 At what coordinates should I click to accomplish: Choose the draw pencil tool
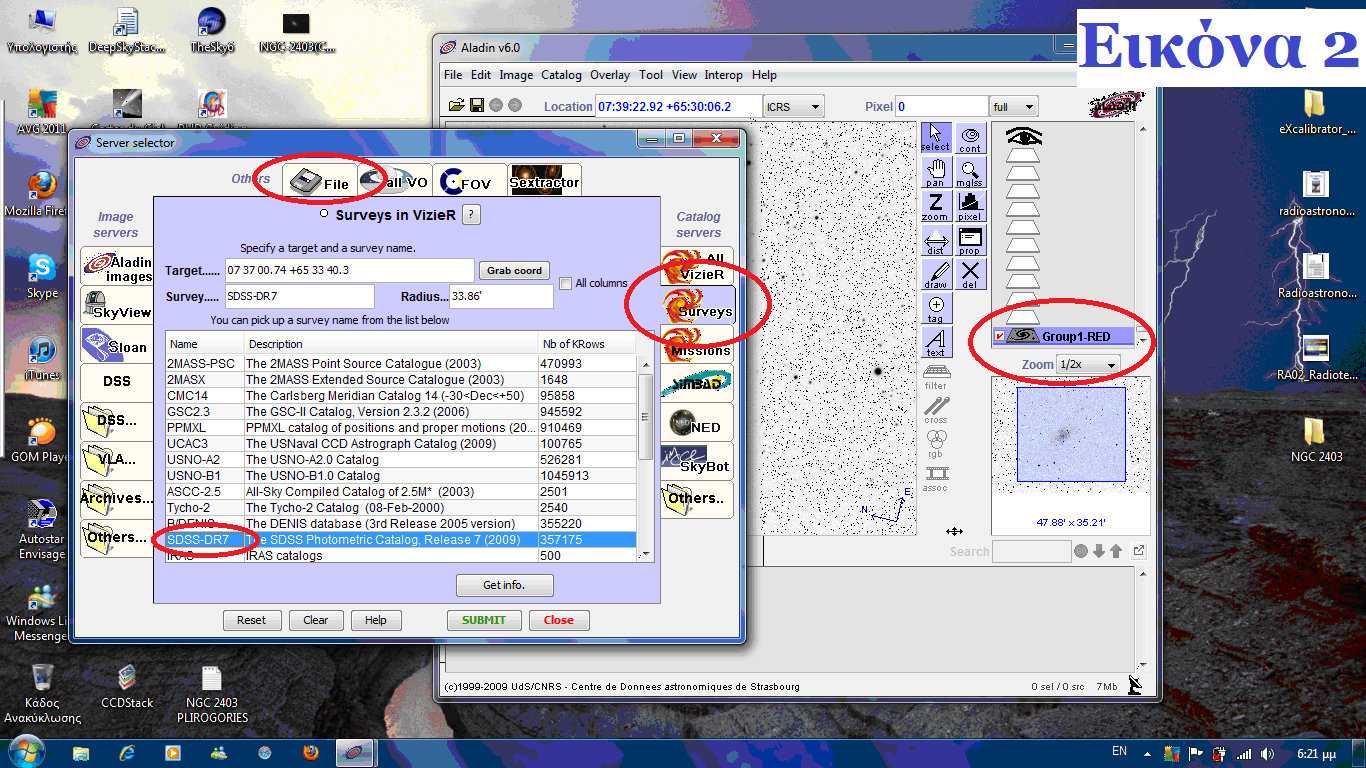click(935, 275)
